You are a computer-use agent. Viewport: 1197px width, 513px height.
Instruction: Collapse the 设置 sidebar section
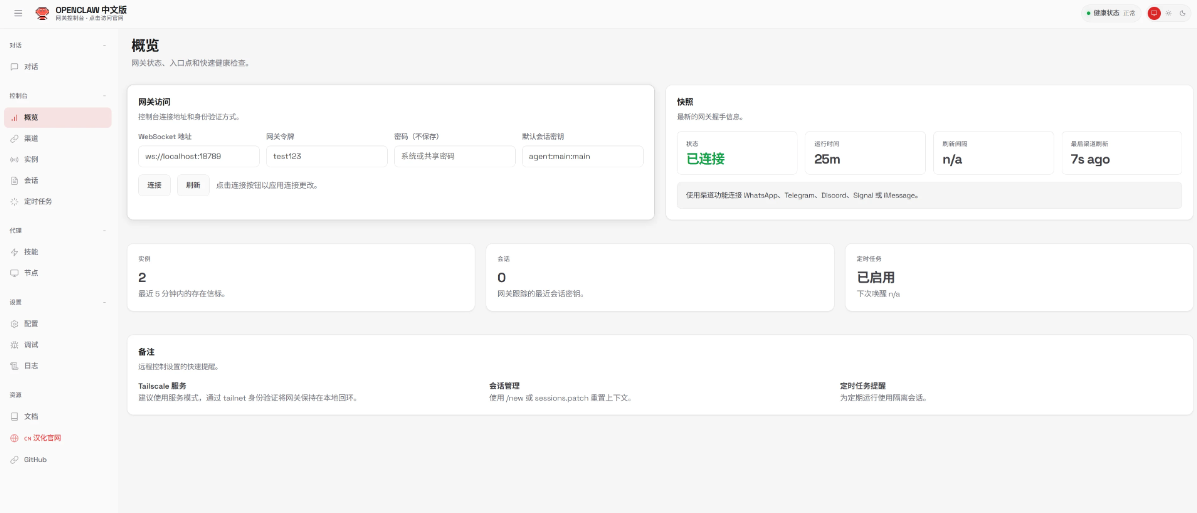(104, 302)
